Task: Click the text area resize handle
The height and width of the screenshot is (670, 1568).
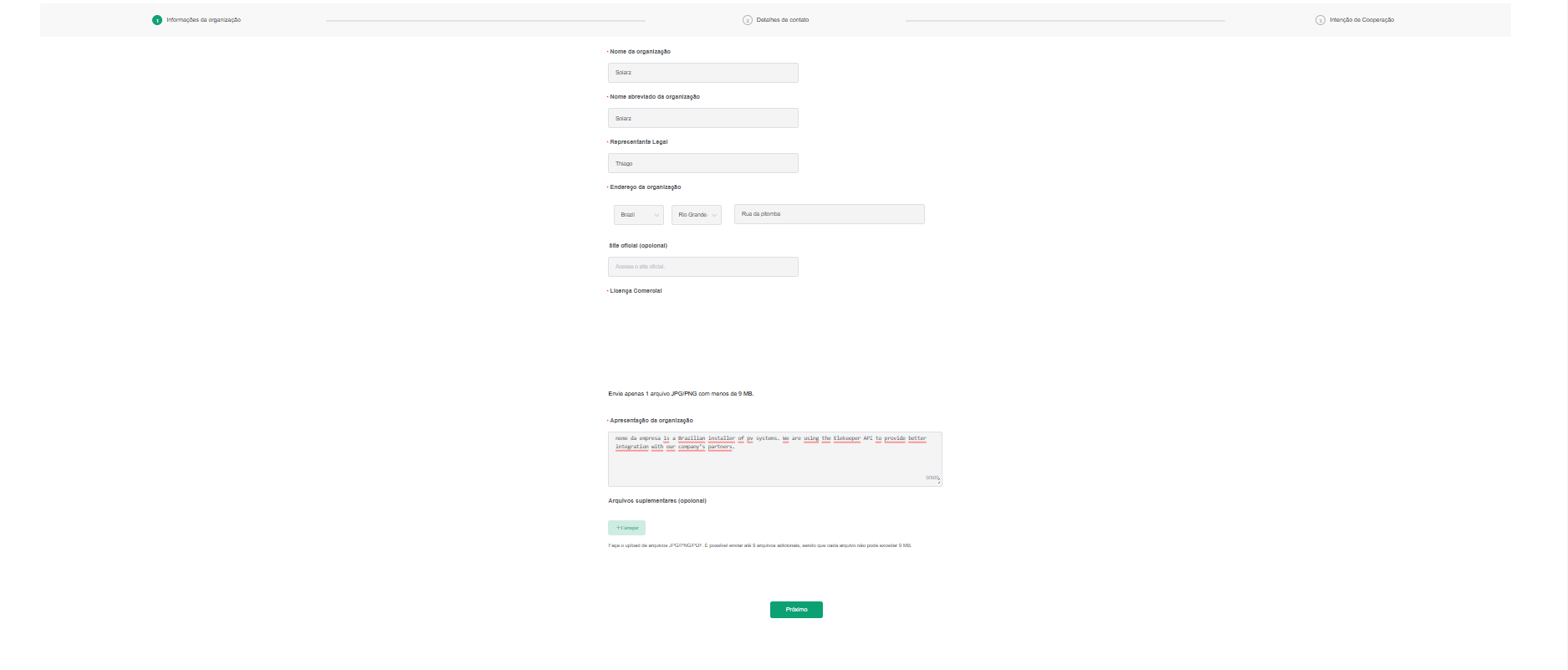Action: pos(939,483)
